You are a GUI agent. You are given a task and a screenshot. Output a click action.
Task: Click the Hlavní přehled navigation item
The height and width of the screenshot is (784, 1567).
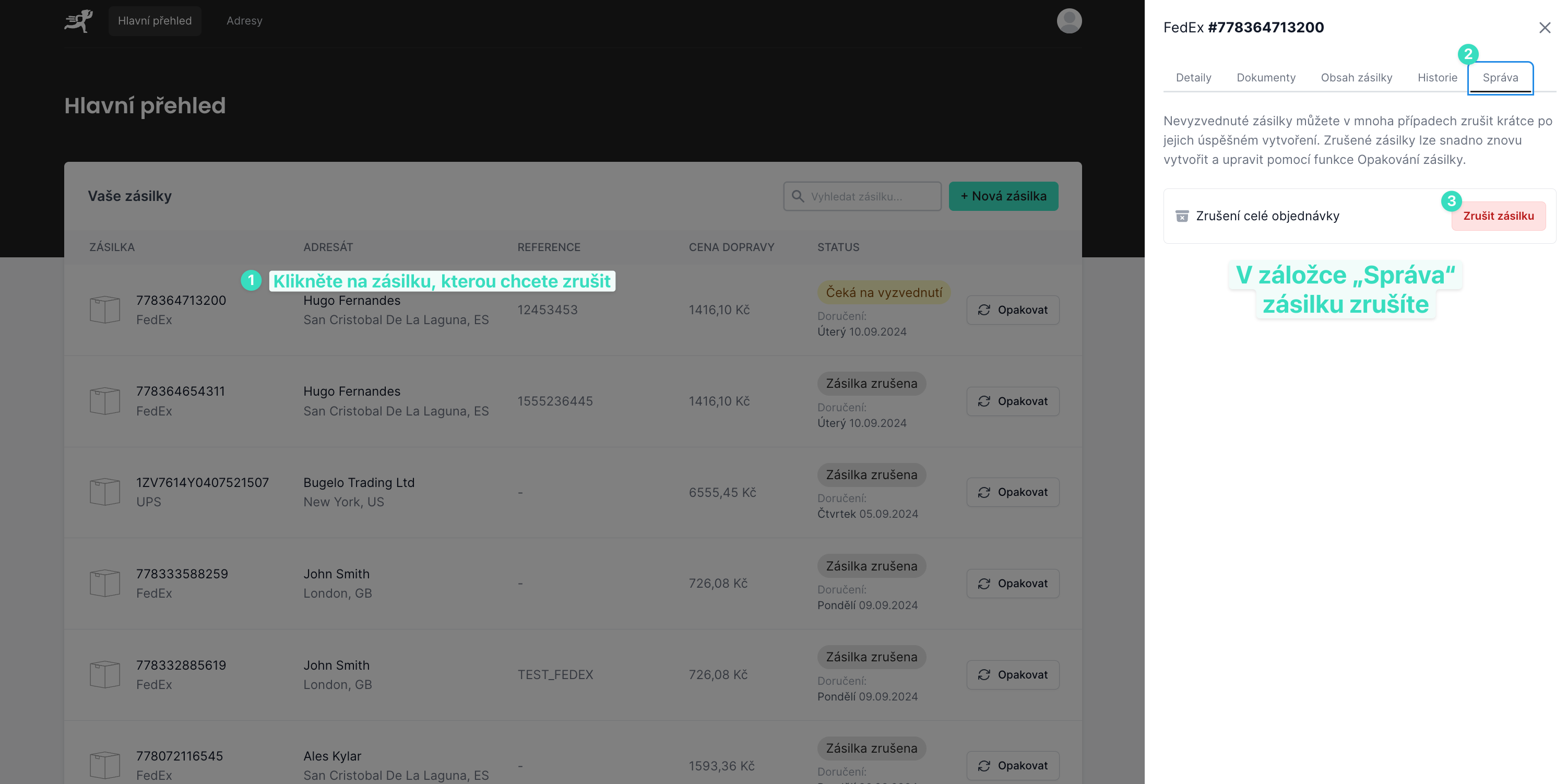click(155, 21)
